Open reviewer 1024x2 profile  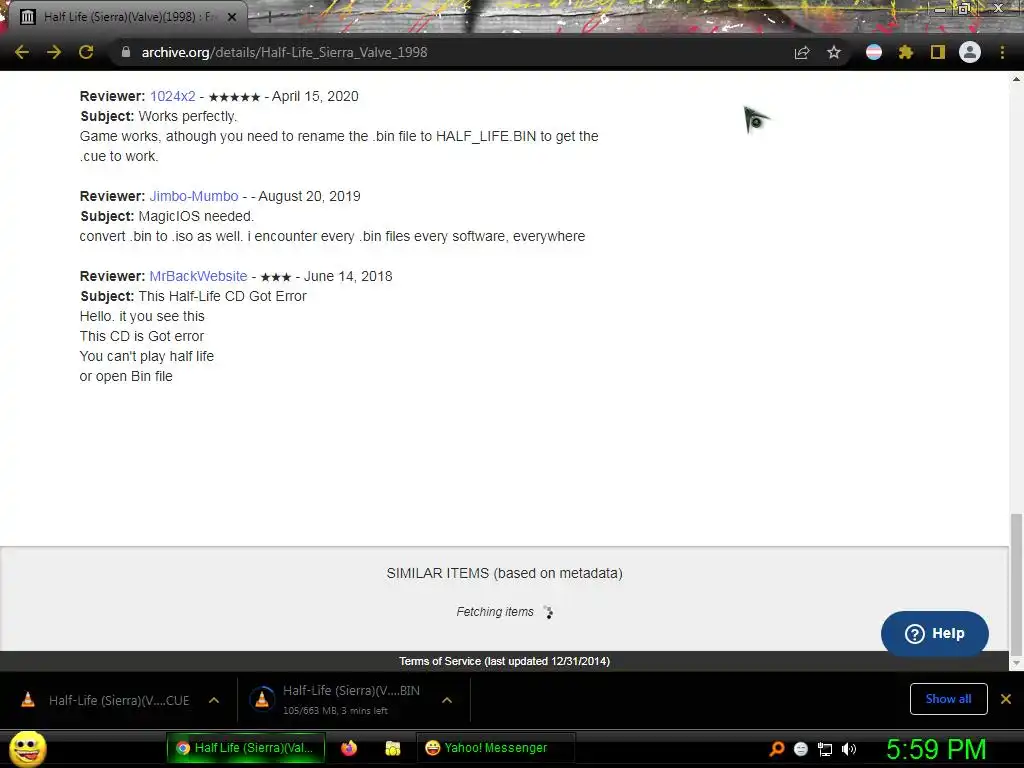(x=172, y=96)
